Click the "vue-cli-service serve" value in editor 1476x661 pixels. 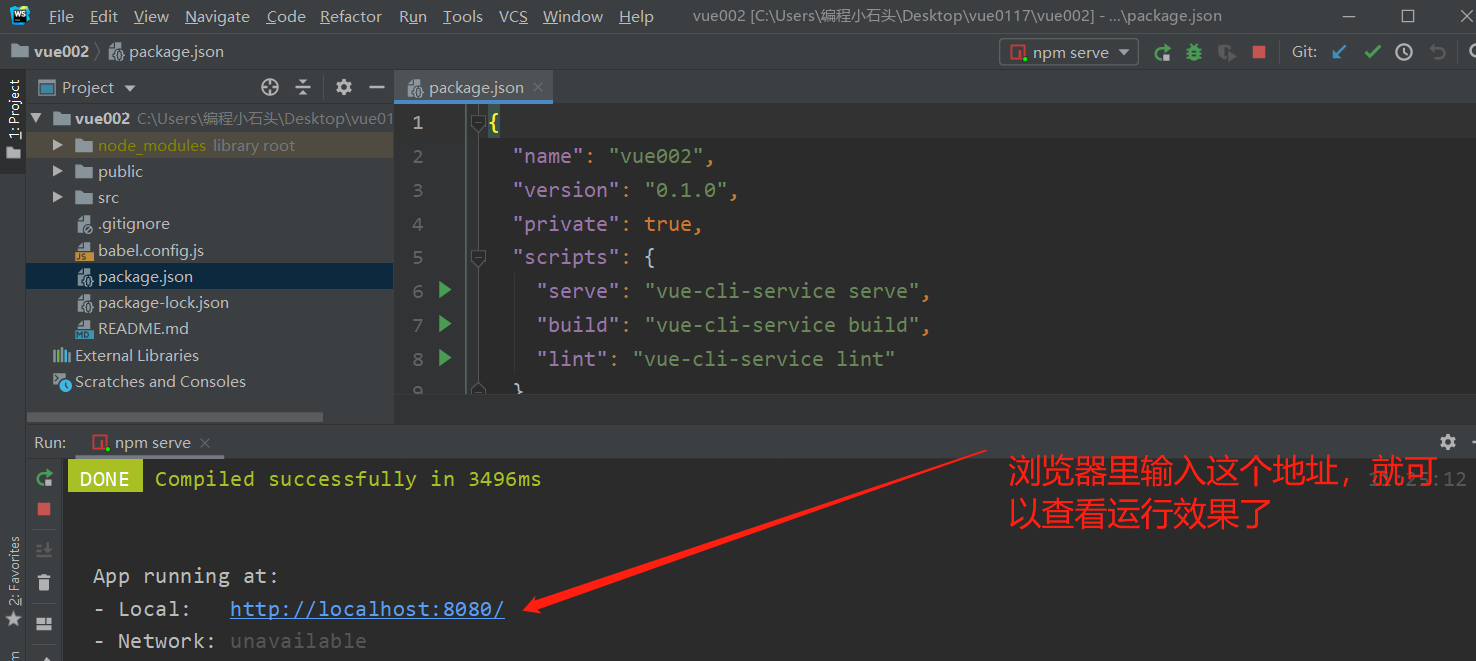point(782,291)
